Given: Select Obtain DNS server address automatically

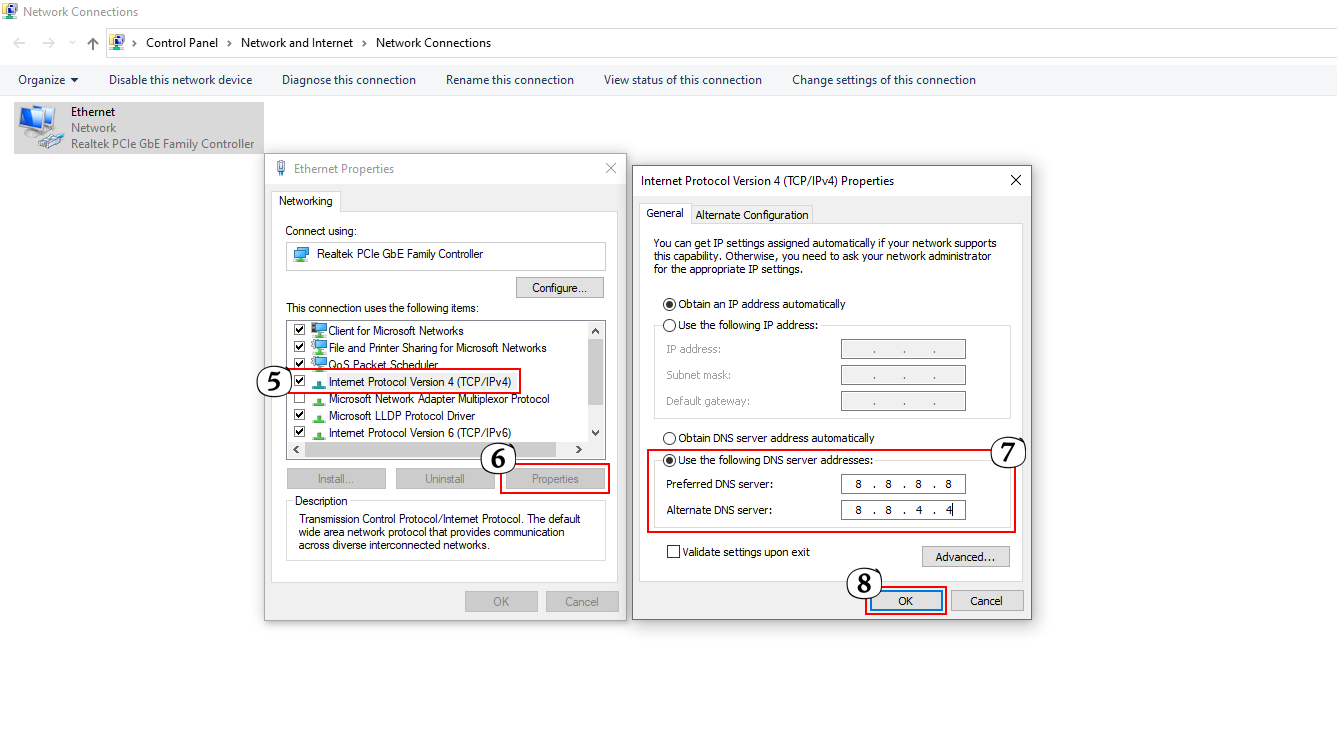Looking at the screenshot, I should tap(670, 438).
